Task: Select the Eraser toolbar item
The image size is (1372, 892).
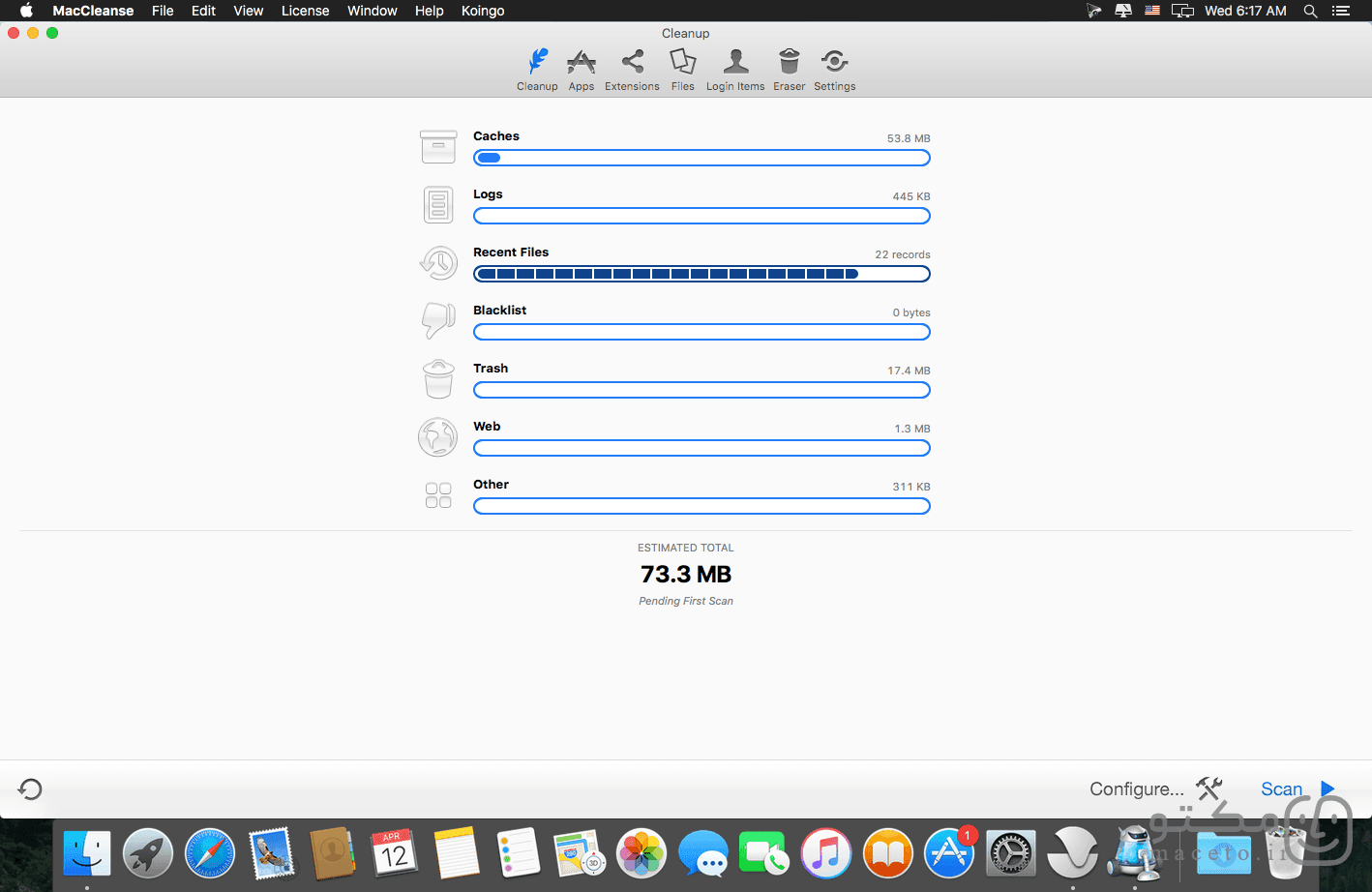Action: pyautogui.click(x=790, y=70)
